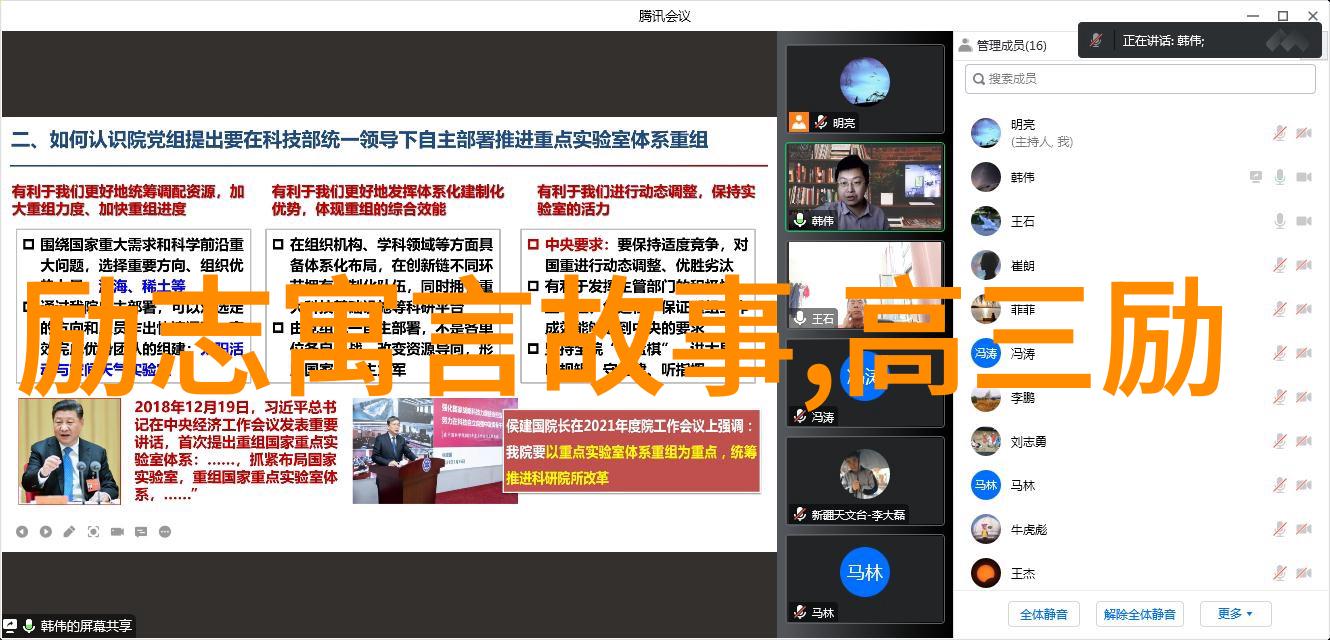
Task: Click 韩伟的屏幕共享 status label
Action: click(86, 626)
